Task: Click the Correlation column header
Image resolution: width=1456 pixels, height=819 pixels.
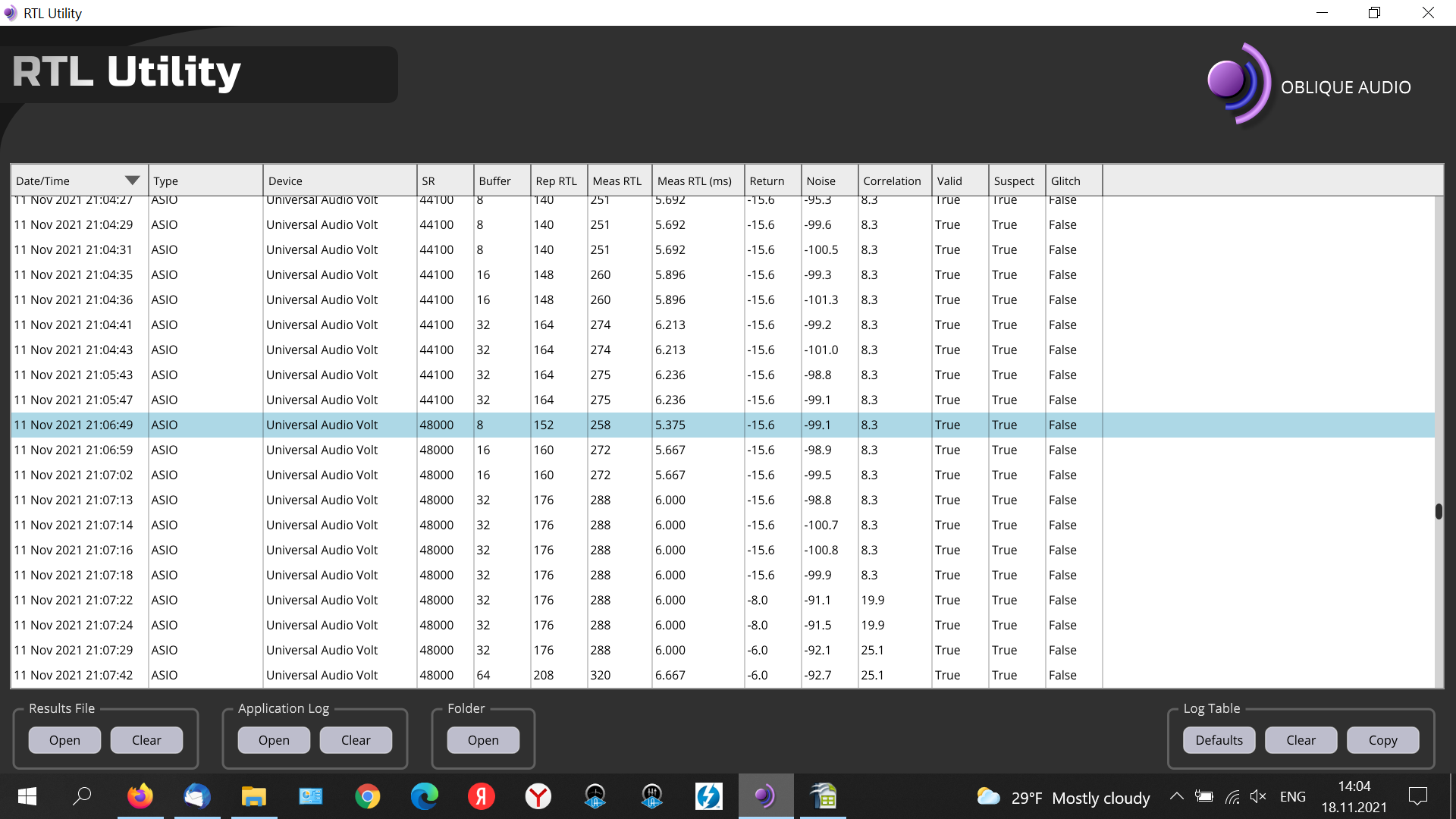Action: tap(892, 180)
